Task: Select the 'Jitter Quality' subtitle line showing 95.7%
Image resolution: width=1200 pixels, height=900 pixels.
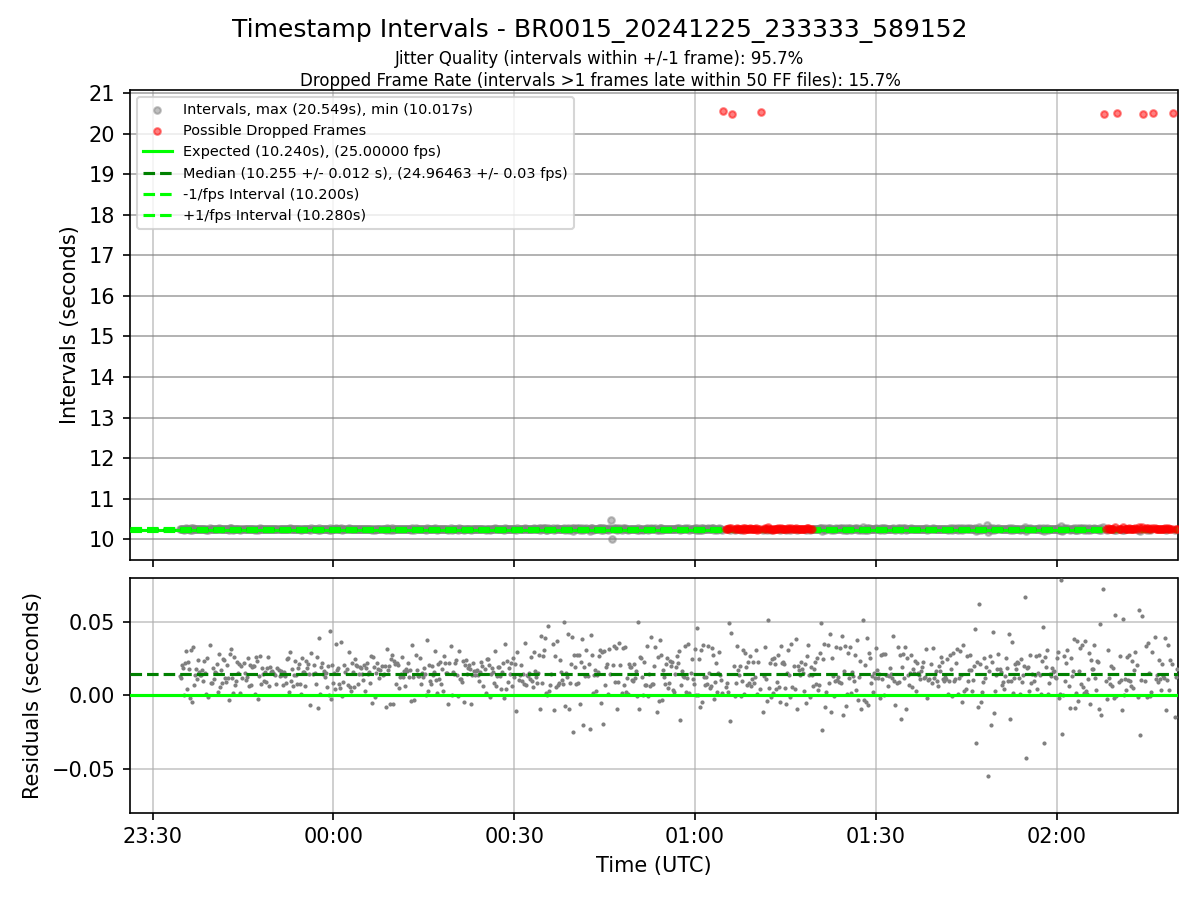Action: [x=599, y=58]
